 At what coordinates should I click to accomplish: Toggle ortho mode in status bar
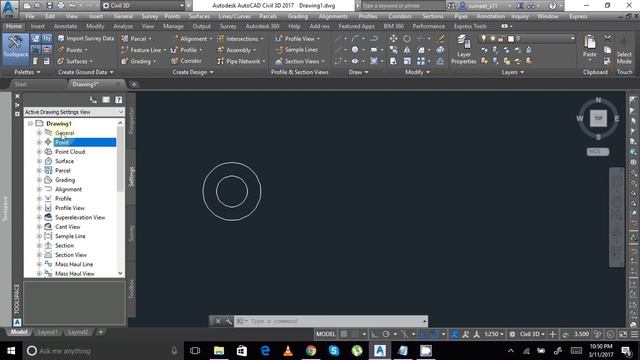tap(374, 334)
